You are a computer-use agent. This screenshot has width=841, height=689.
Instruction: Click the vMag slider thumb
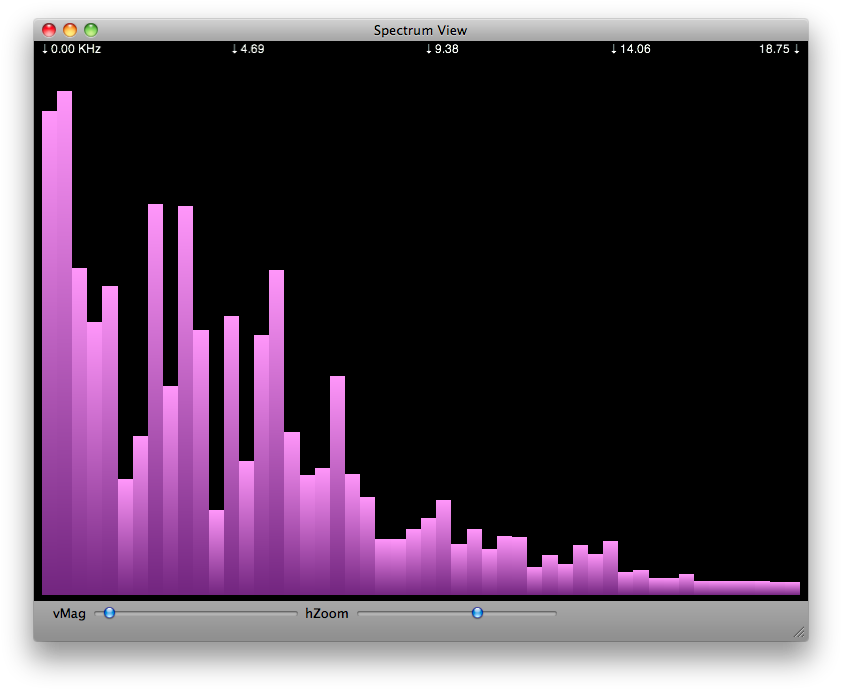click(x=108, y=613)
